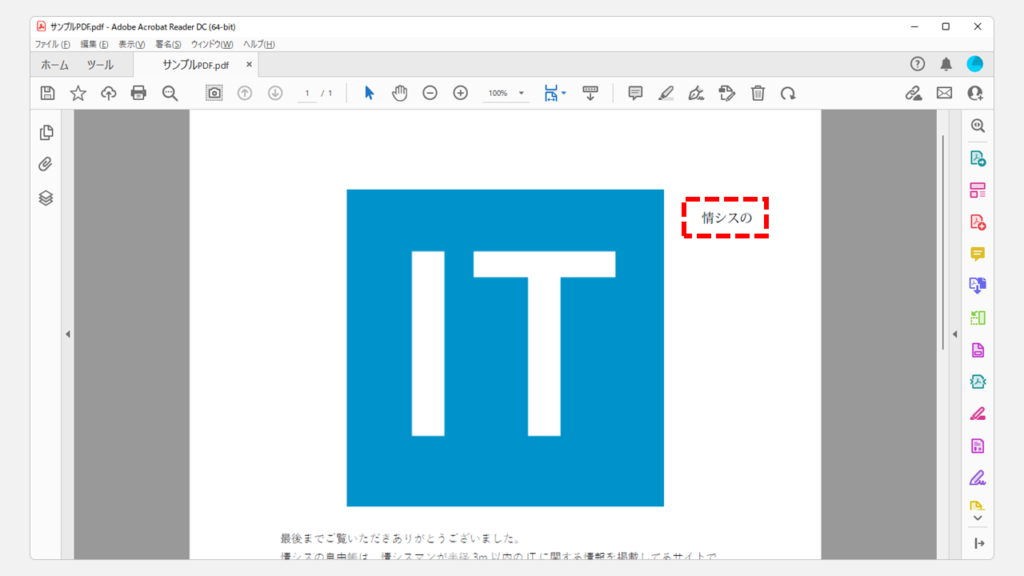Click the Save file icon
Screen dimensions: 1024x576
pyautogui.click(x=47, y=93)
